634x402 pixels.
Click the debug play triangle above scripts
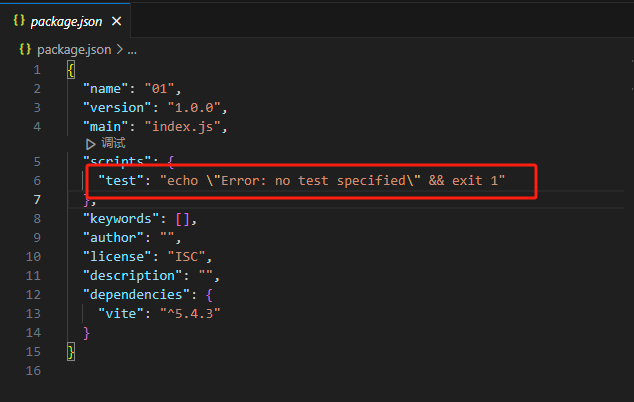click(90, 143)
